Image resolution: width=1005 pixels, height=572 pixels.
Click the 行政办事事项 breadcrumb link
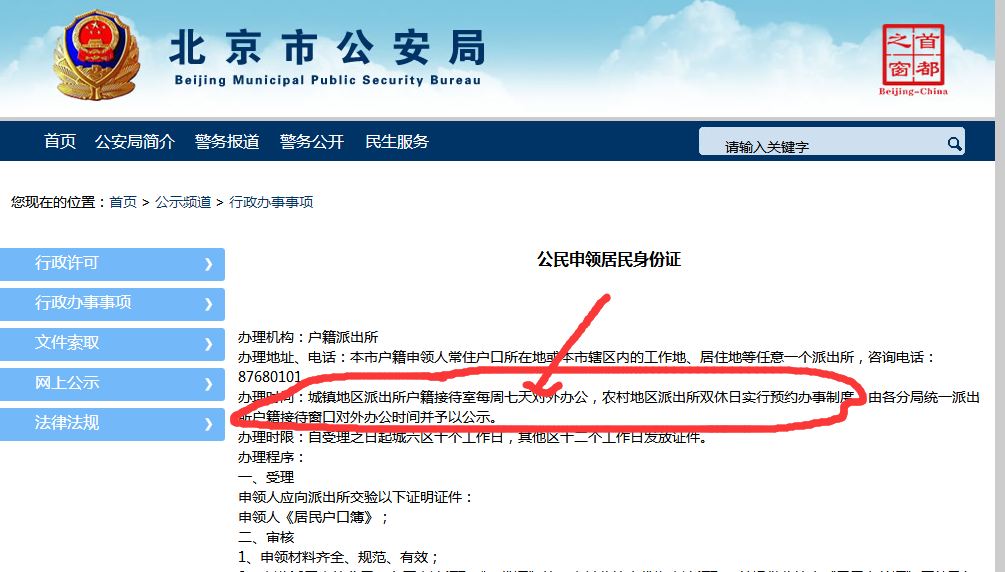coord(271,202)
